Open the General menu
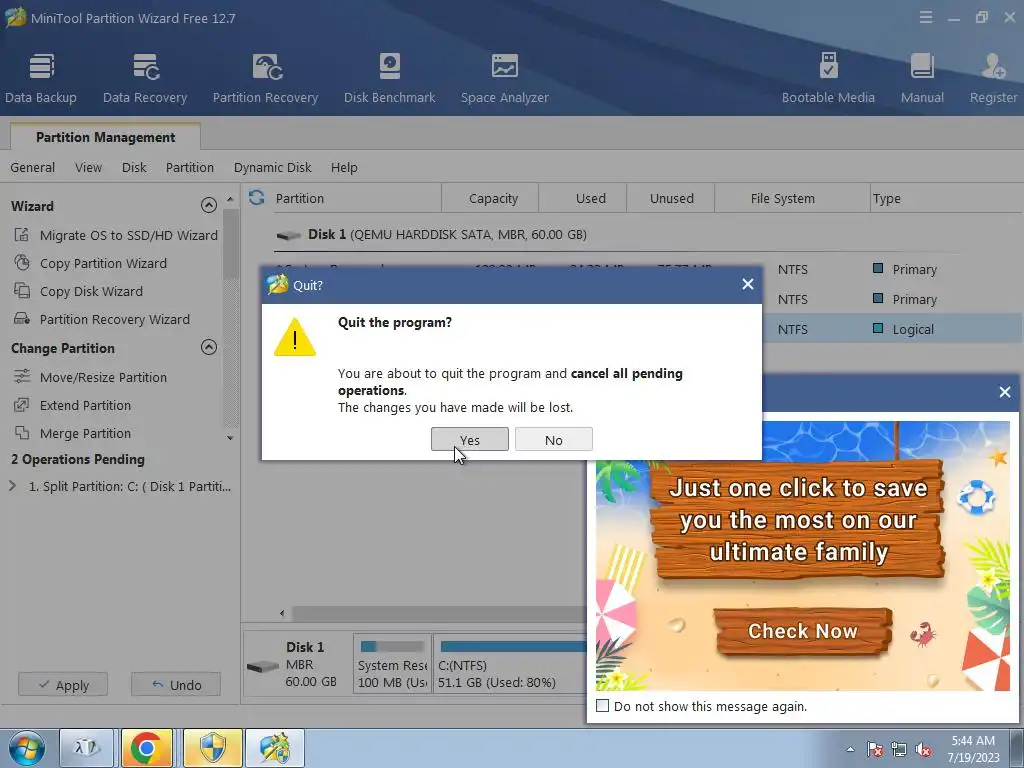Image resolution: width=1024 pixels, height=768 pixels. click(33, 168)
